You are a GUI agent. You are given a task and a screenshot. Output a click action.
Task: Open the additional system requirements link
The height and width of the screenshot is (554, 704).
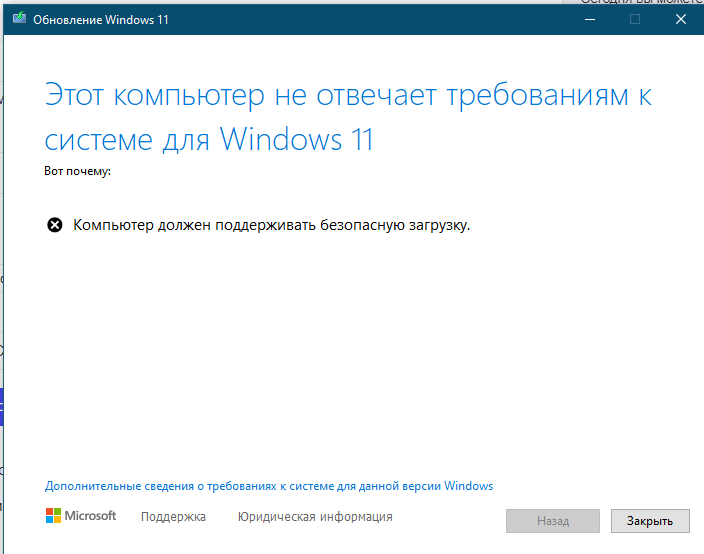tap(269, 486)
